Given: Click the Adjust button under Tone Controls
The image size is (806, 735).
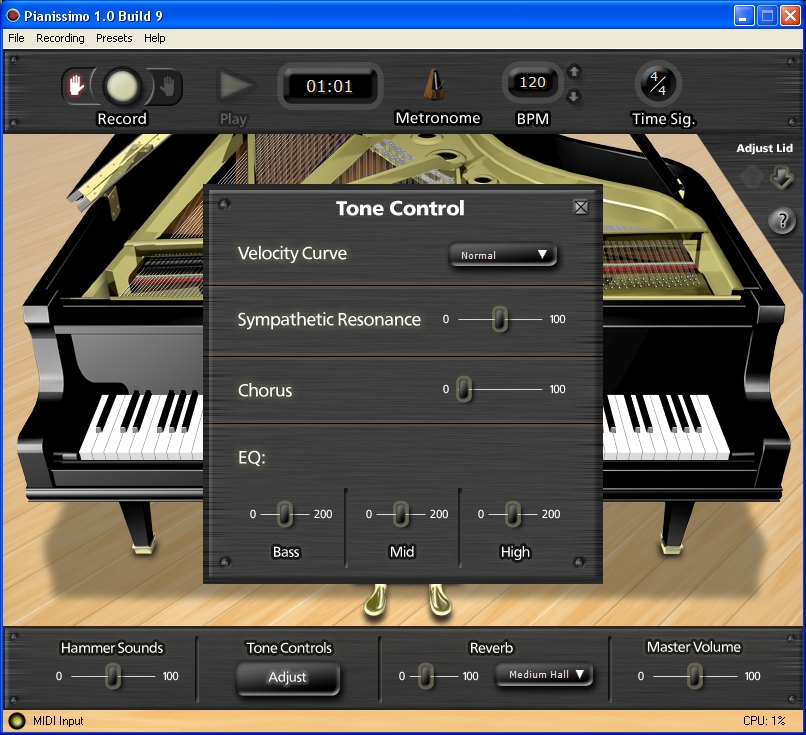Looking at the screenshot, I should 287,677.
